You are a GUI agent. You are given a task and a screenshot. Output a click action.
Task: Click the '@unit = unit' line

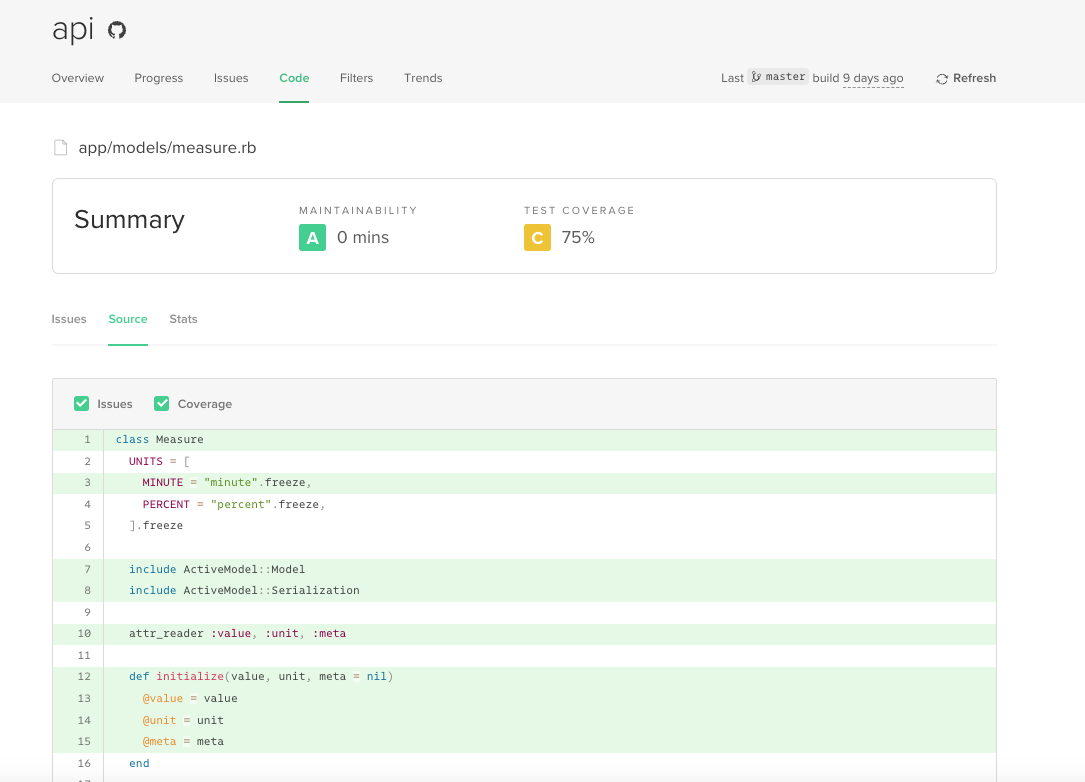tap(183, 720)
